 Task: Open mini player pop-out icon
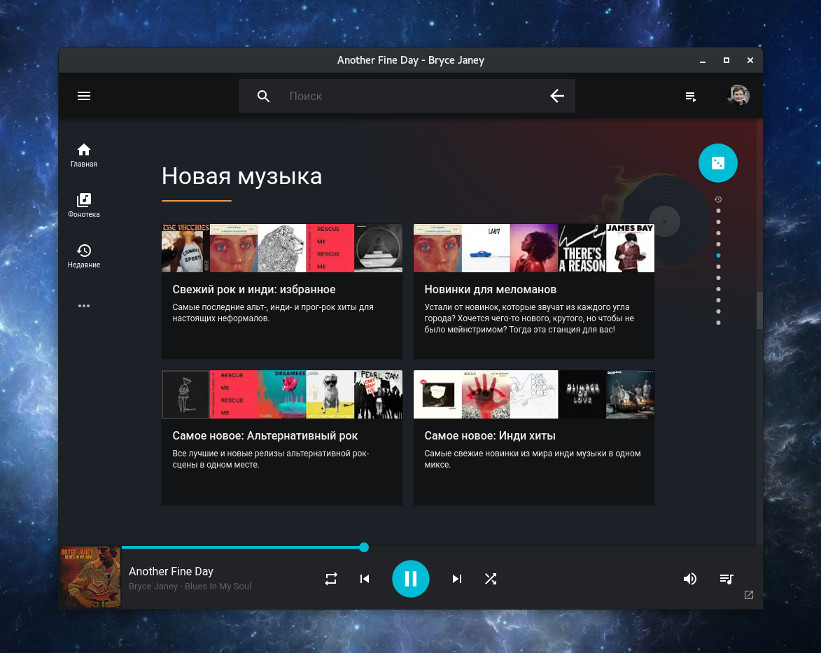749,595
